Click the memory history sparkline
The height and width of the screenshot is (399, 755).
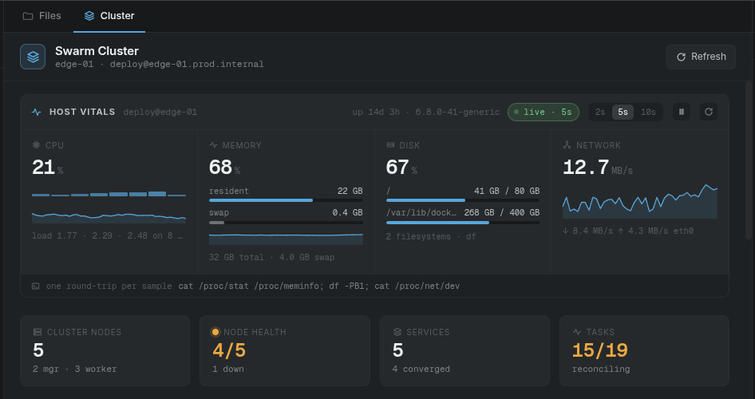[286, 239]
